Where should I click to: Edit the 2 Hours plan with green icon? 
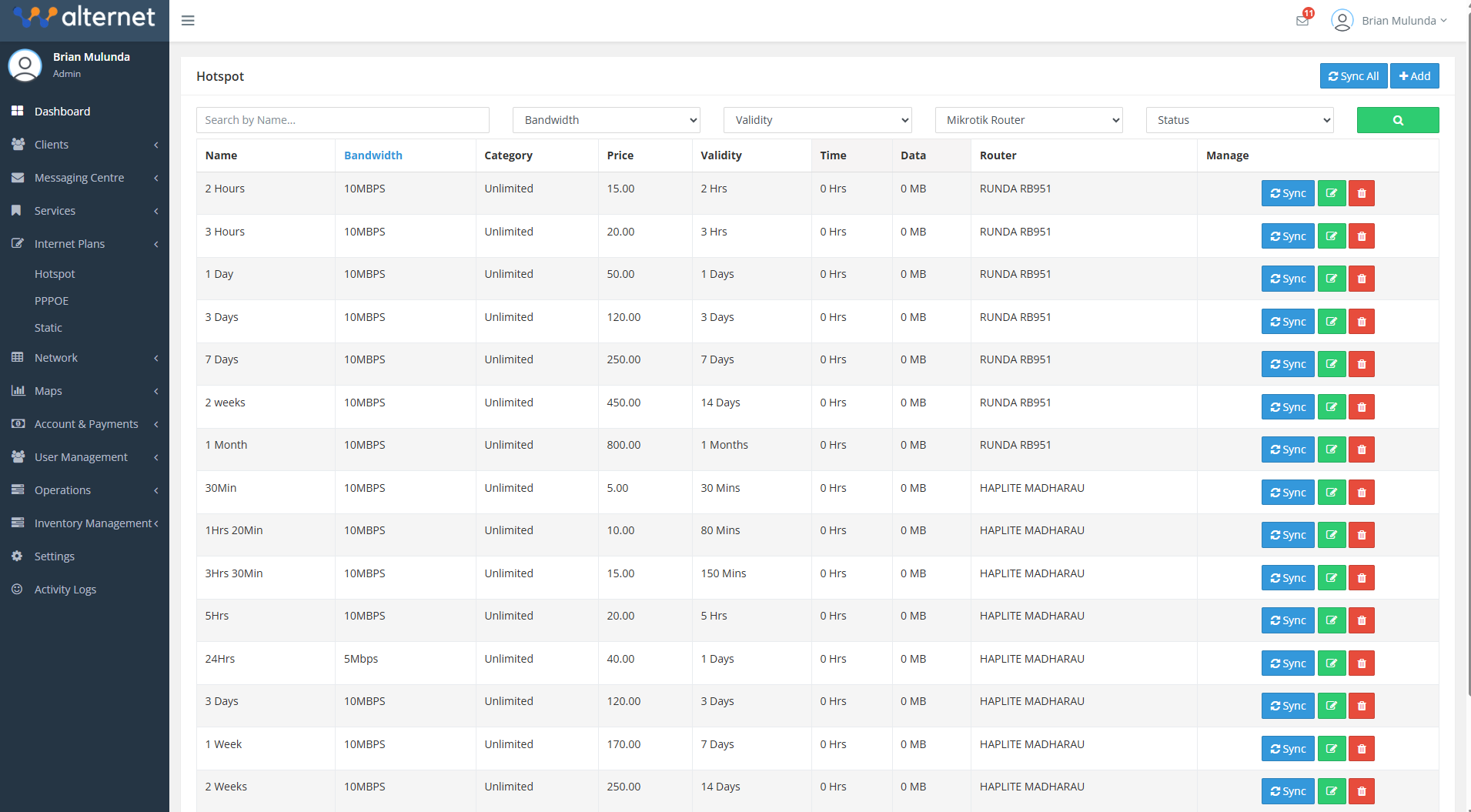[1331, 193]
